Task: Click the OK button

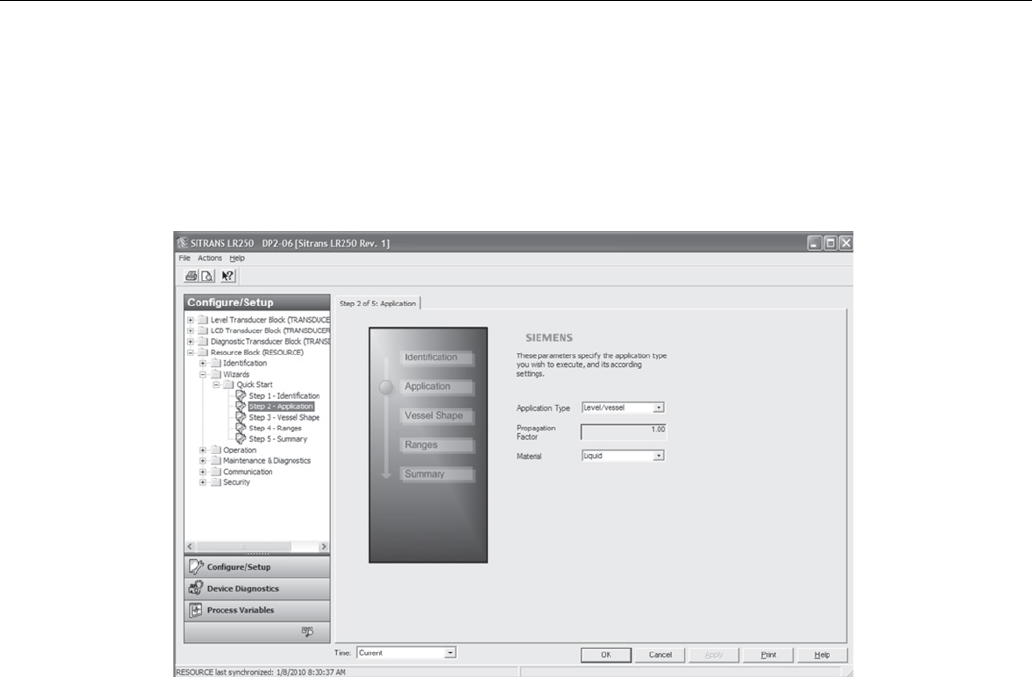Action: 606,655
